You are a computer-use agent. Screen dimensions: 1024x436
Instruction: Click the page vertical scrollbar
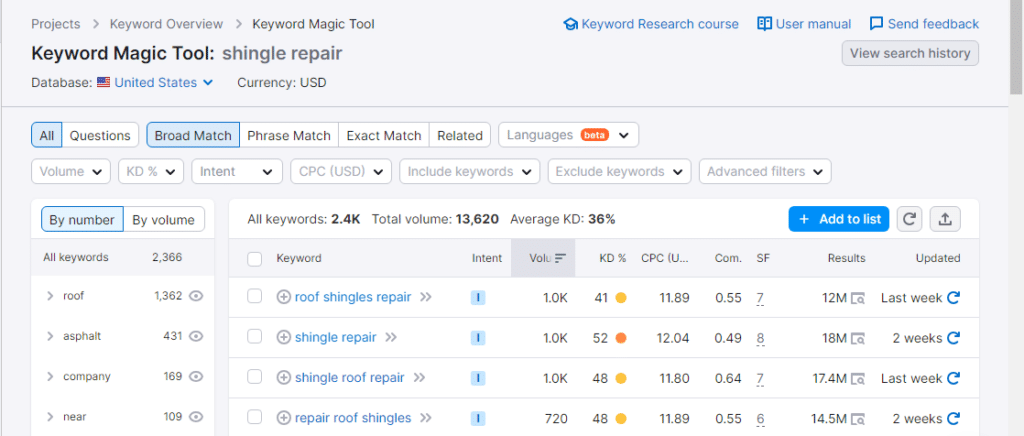point(1017,47)
